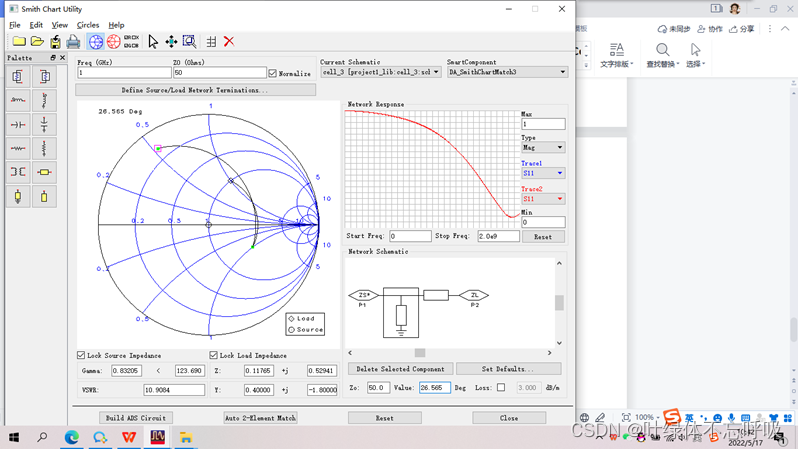Toggle the Normalize checkbox

(273, 73)
